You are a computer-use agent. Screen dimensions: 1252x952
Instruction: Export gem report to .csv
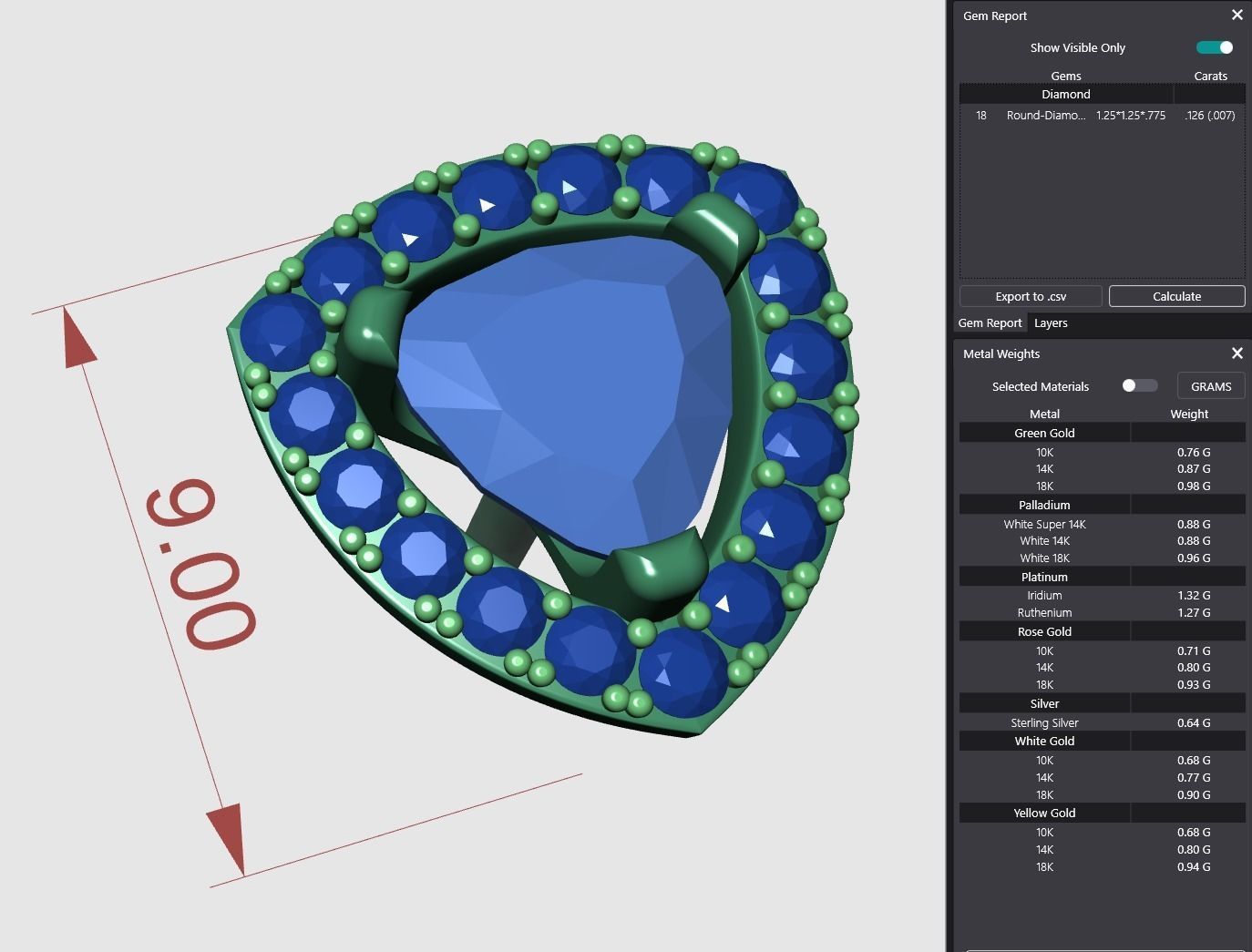[x=1031, y=296]
